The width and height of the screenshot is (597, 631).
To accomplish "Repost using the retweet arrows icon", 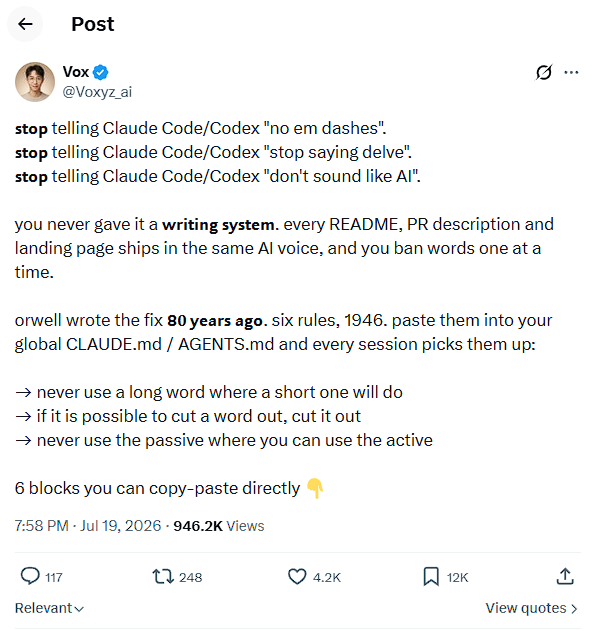I will [x=163, y=576].
